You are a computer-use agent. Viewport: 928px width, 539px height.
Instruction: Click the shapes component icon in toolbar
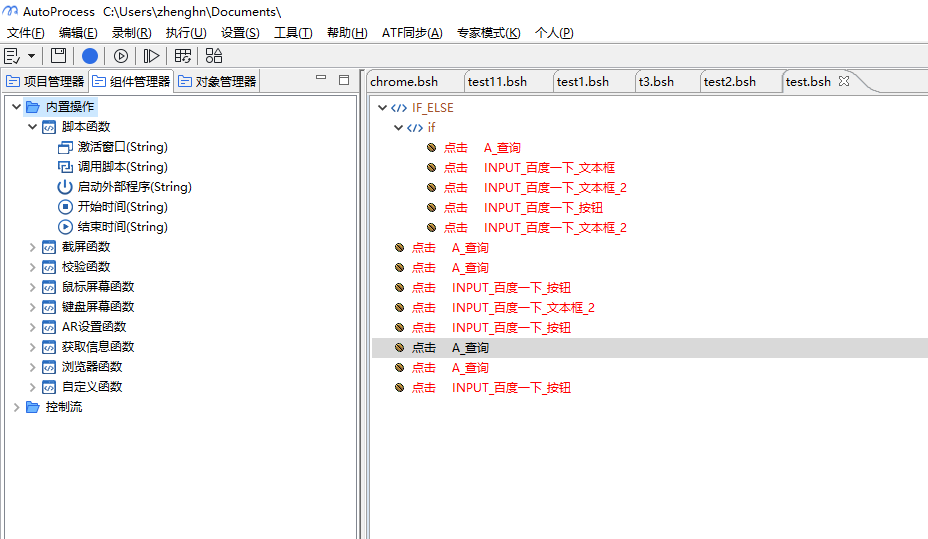tap(214, 56)
